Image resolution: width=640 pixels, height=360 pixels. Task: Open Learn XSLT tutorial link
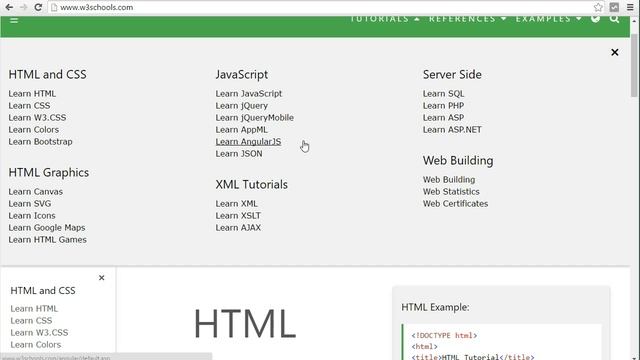tap(238, 216)
